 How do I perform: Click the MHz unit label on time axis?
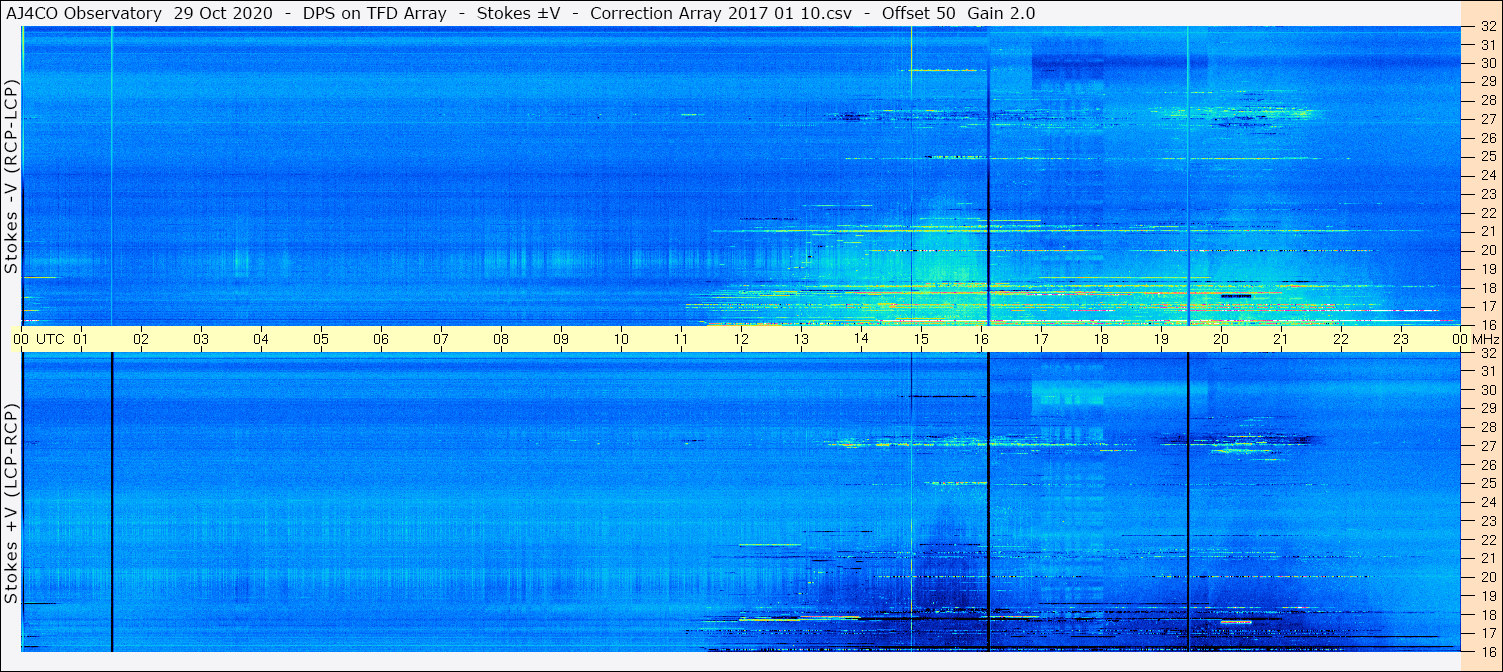[x=1486, y=339]
